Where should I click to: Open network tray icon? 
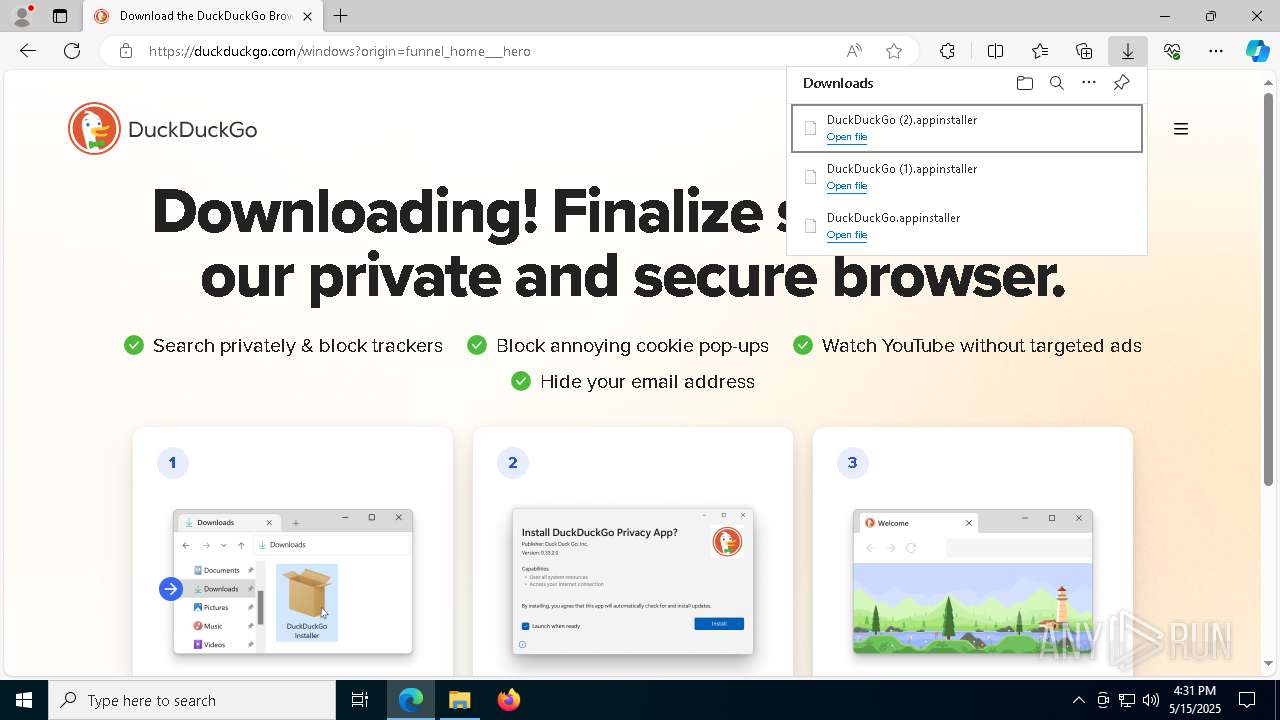point(1126,700)
